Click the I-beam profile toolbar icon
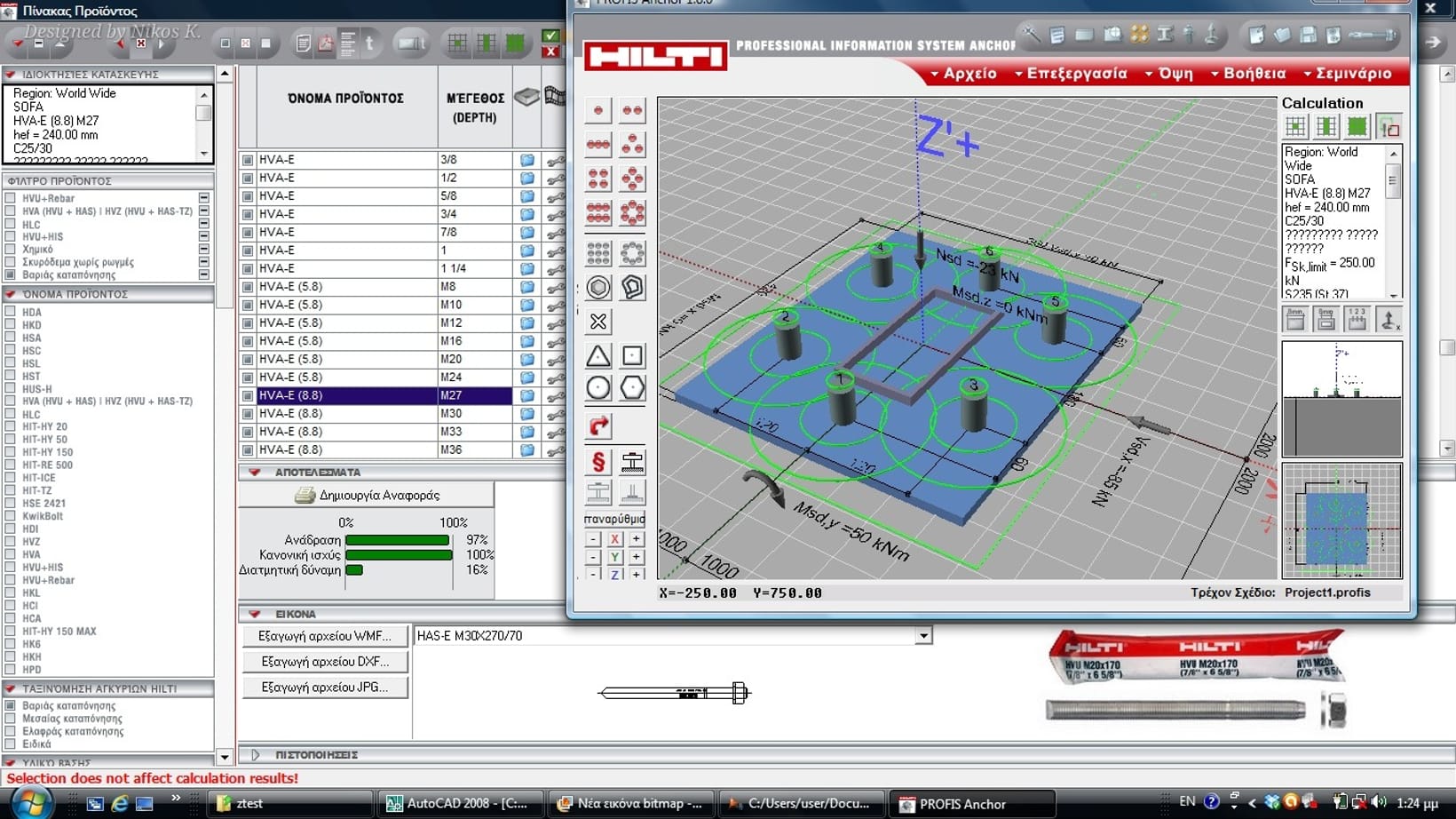This screenshot has height=819, width=1456. pyautogui.click(x=1165, y=35)
